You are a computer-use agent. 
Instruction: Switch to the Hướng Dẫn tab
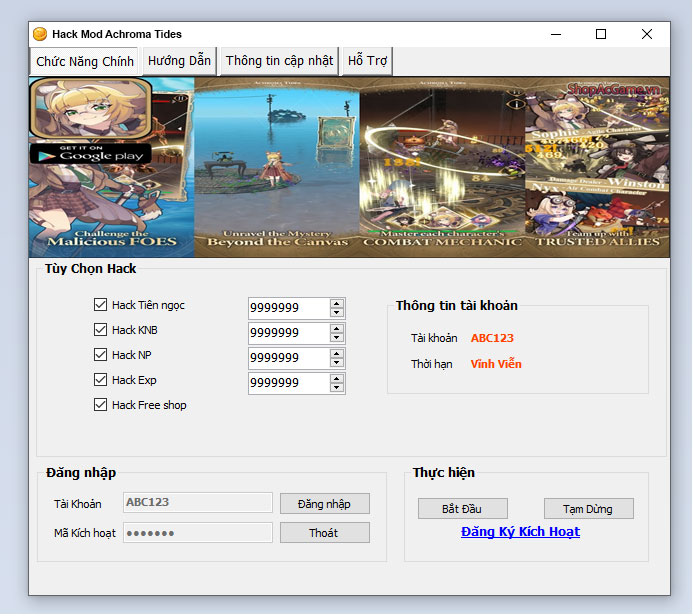tap(179, 61)
